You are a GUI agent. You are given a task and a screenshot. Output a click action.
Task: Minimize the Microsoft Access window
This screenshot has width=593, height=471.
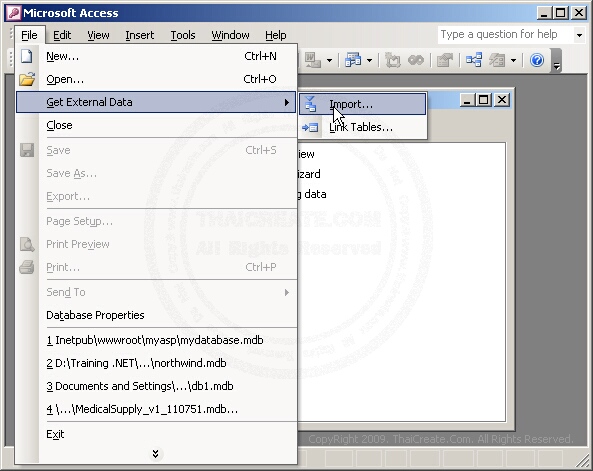point(544,13)
